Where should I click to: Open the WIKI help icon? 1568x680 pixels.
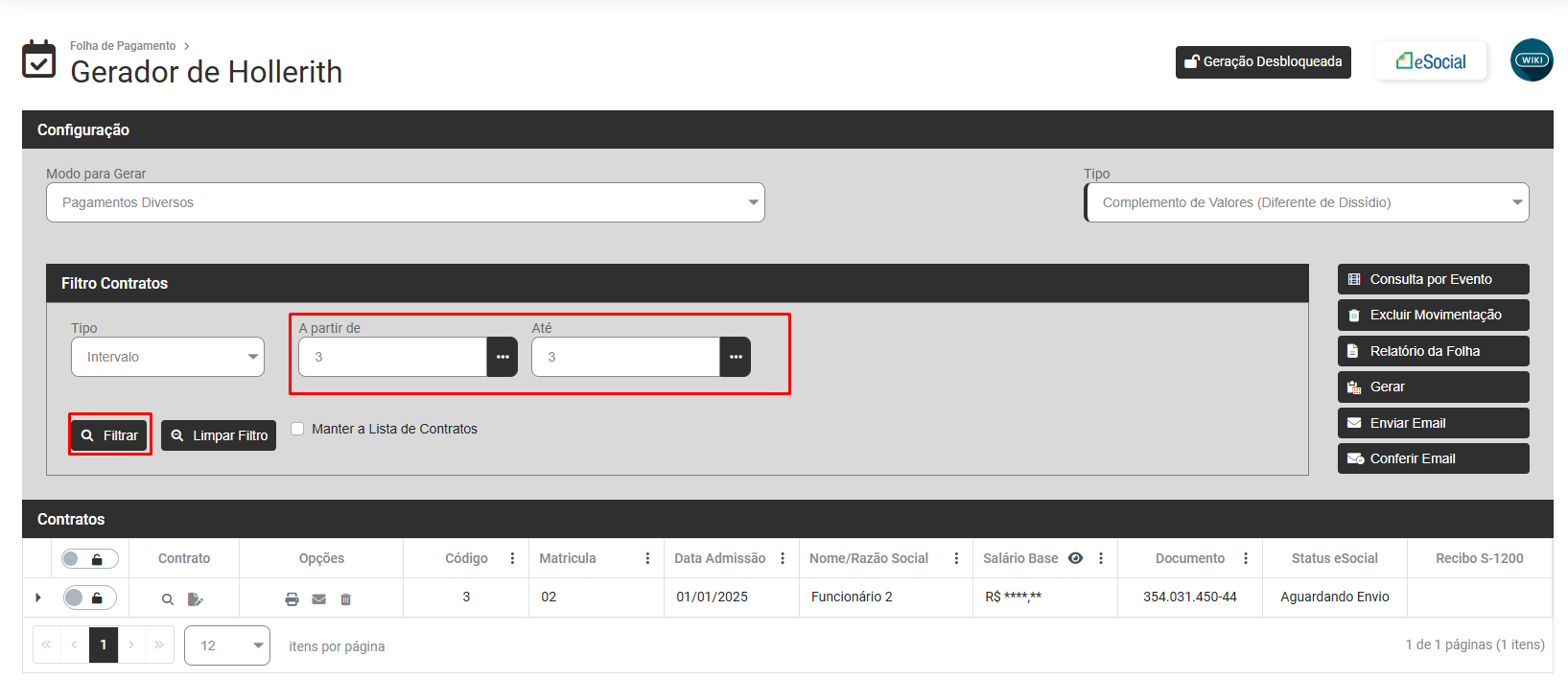point(1531,60)
